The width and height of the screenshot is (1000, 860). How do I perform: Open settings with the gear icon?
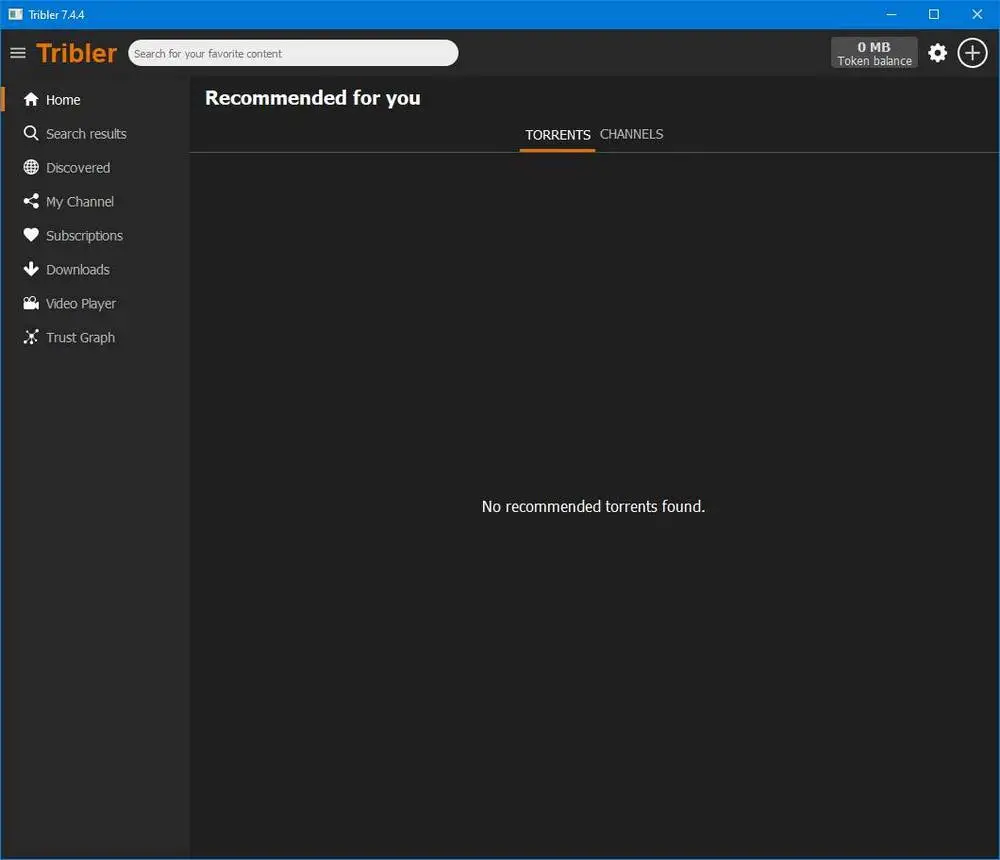coord(937,53)
